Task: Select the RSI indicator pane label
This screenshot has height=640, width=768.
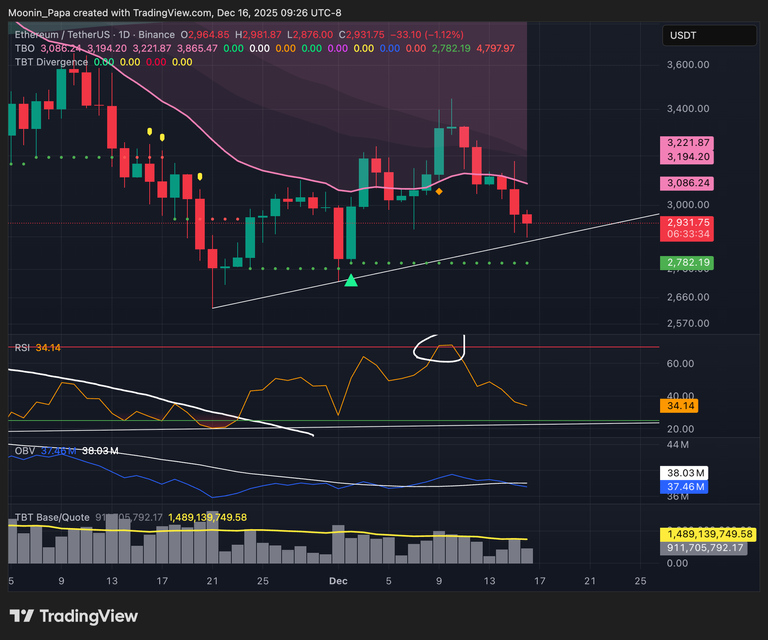Action: (x=21, y=348)
